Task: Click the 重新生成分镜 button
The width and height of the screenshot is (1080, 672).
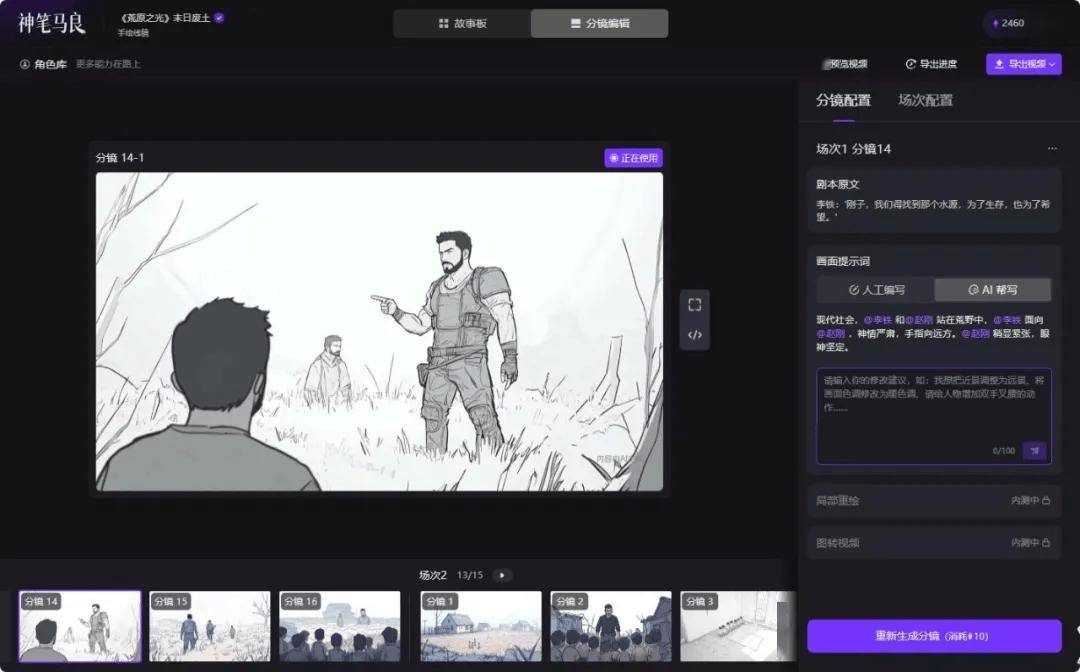Action: tap(934, 636)
